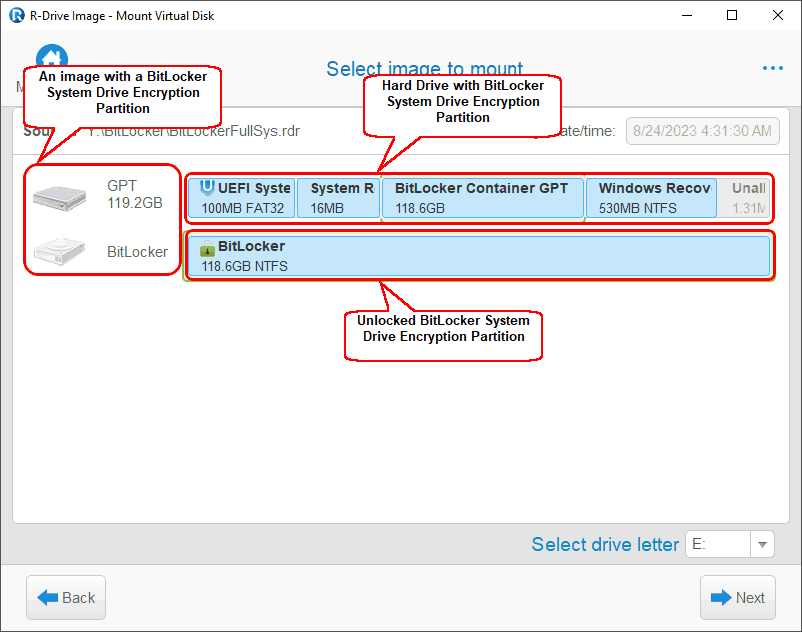Select the Windows Recovery 530MB NTFS partition
The width and height of the screenshot is (802, 632).
click(x=651, y=198)
